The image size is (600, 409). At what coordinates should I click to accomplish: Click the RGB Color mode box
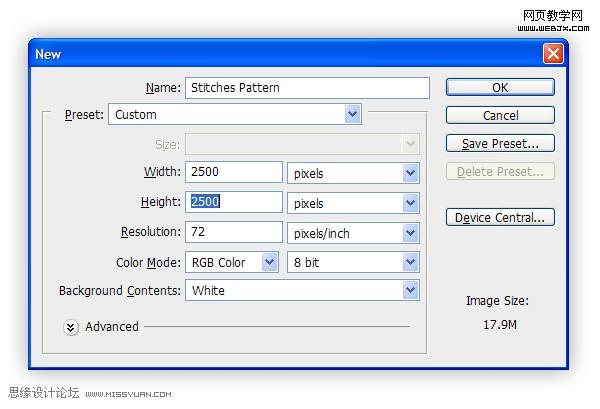(232, 262)
